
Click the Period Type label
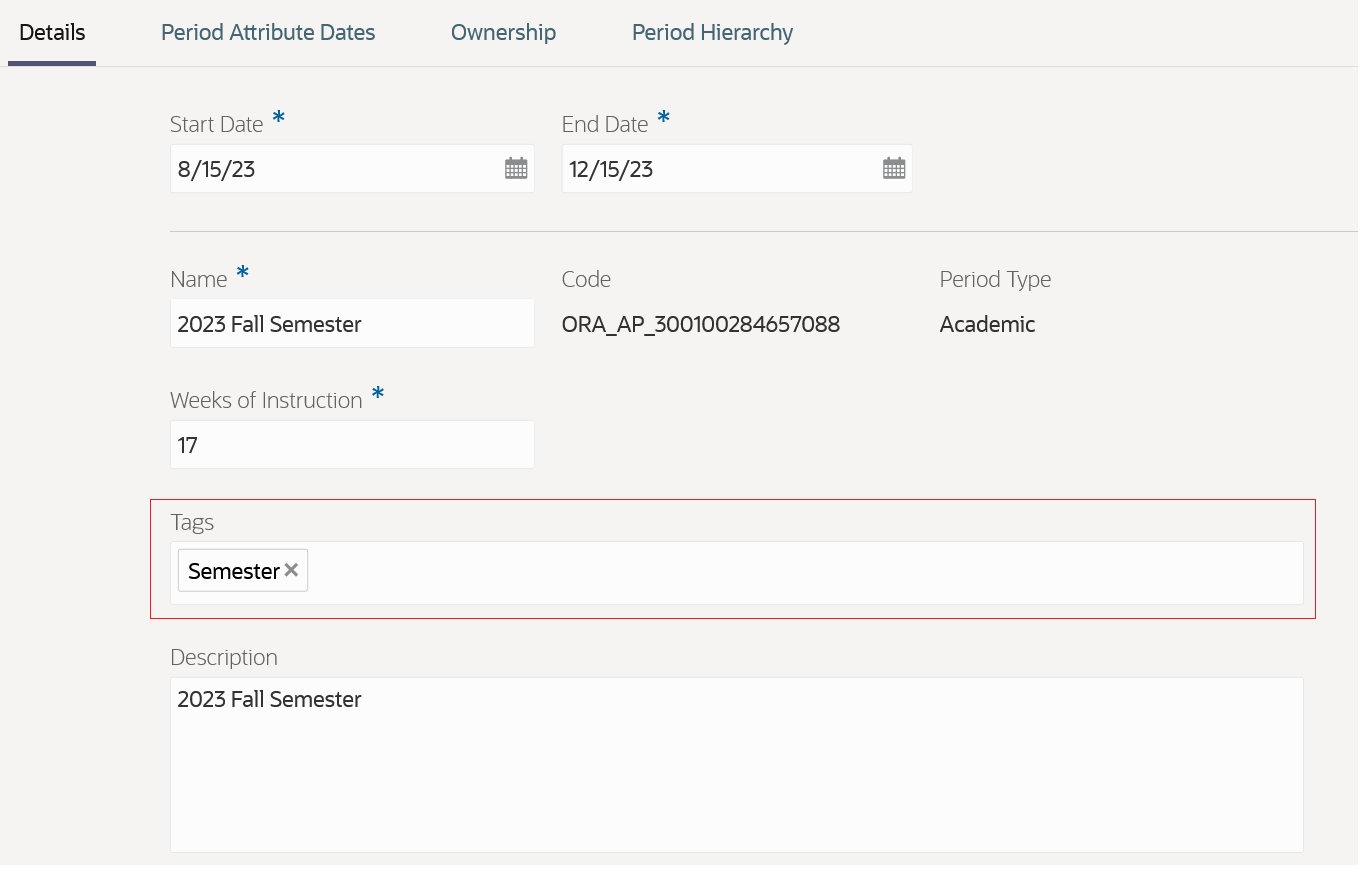(995, 279)
